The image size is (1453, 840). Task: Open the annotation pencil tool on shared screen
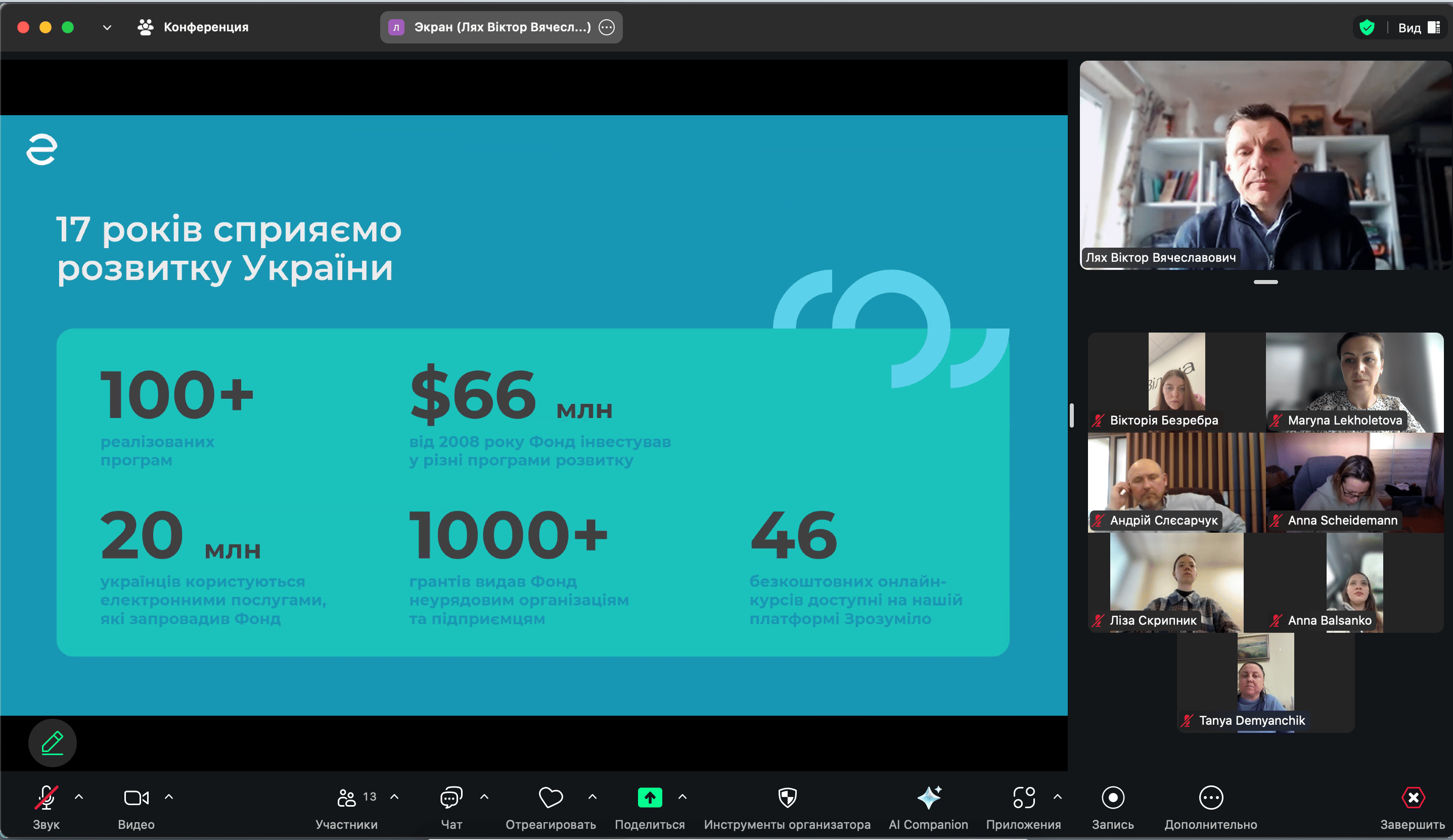(52, 743)
